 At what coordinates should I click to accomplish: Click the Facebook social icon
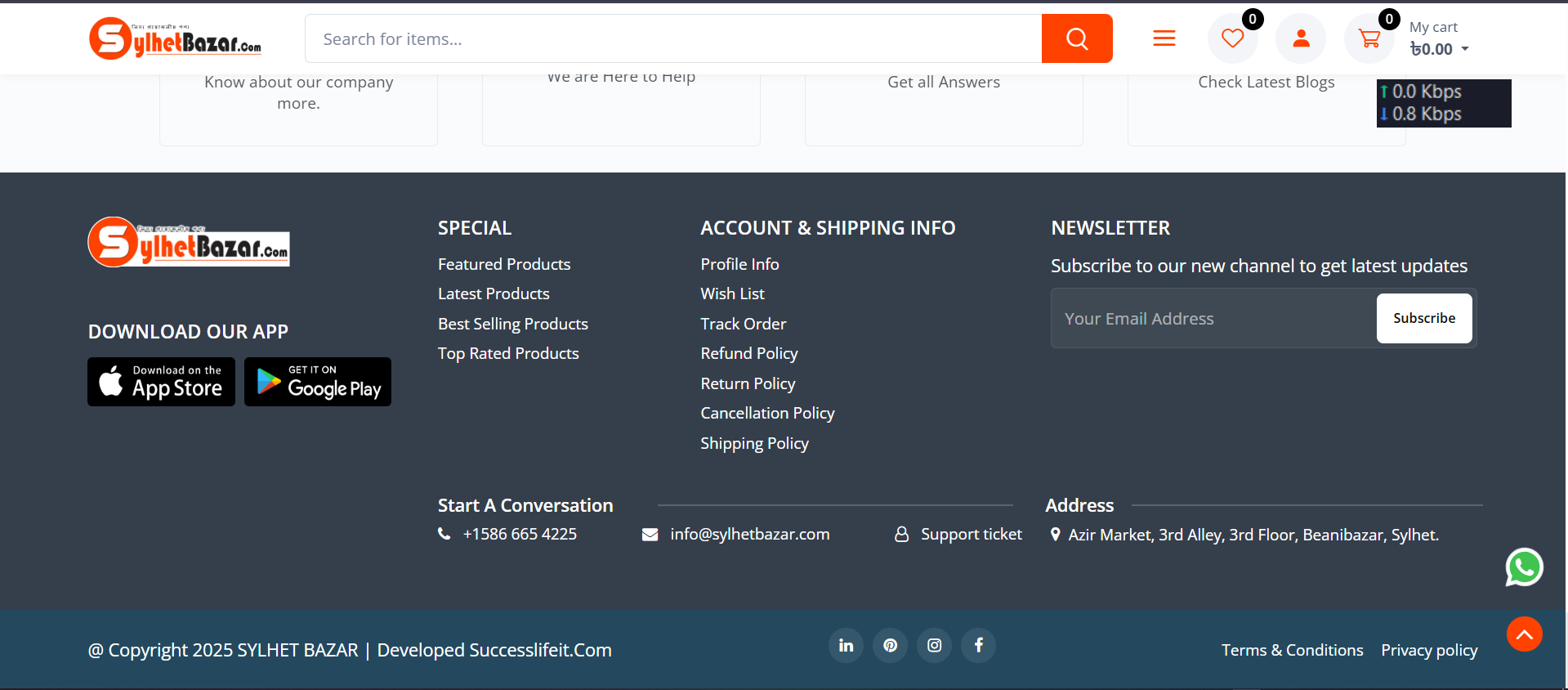click(978, 646)
